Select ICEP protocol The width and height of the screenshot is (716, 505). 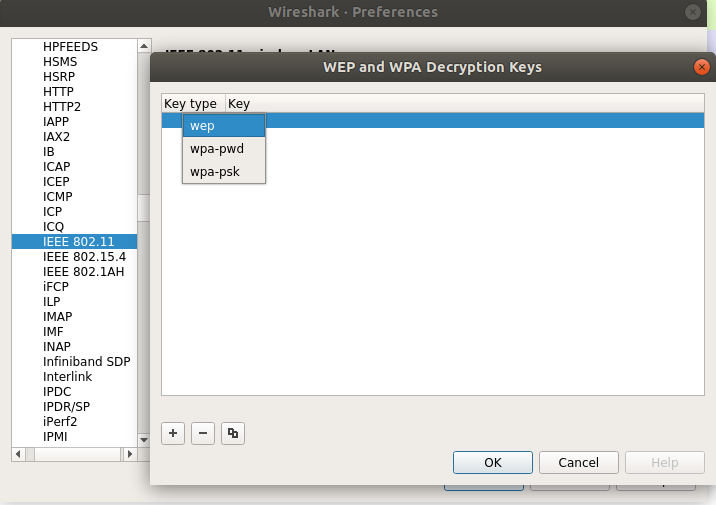click(56, 182)
